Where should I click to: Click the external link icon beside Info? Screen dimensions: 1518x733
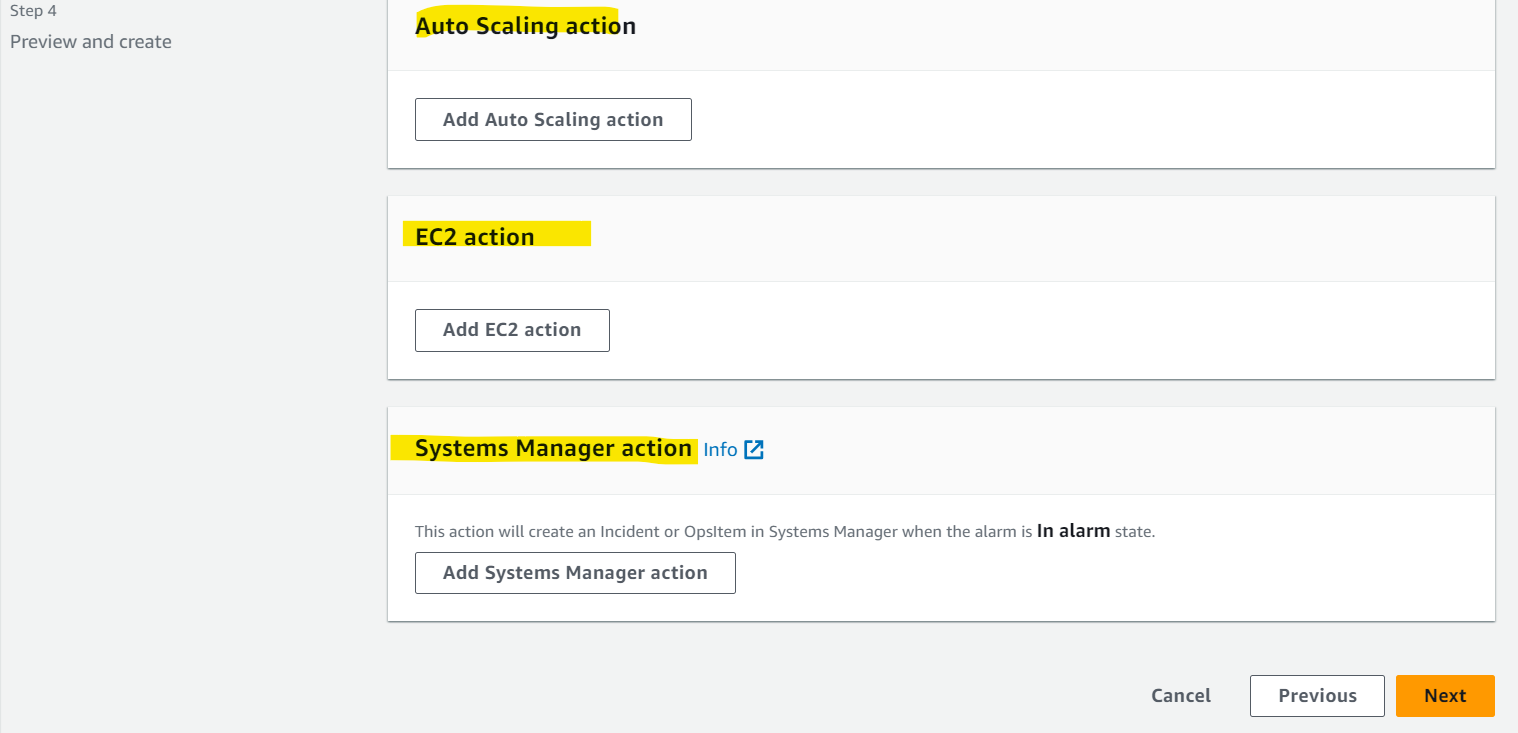pos(754,450)
